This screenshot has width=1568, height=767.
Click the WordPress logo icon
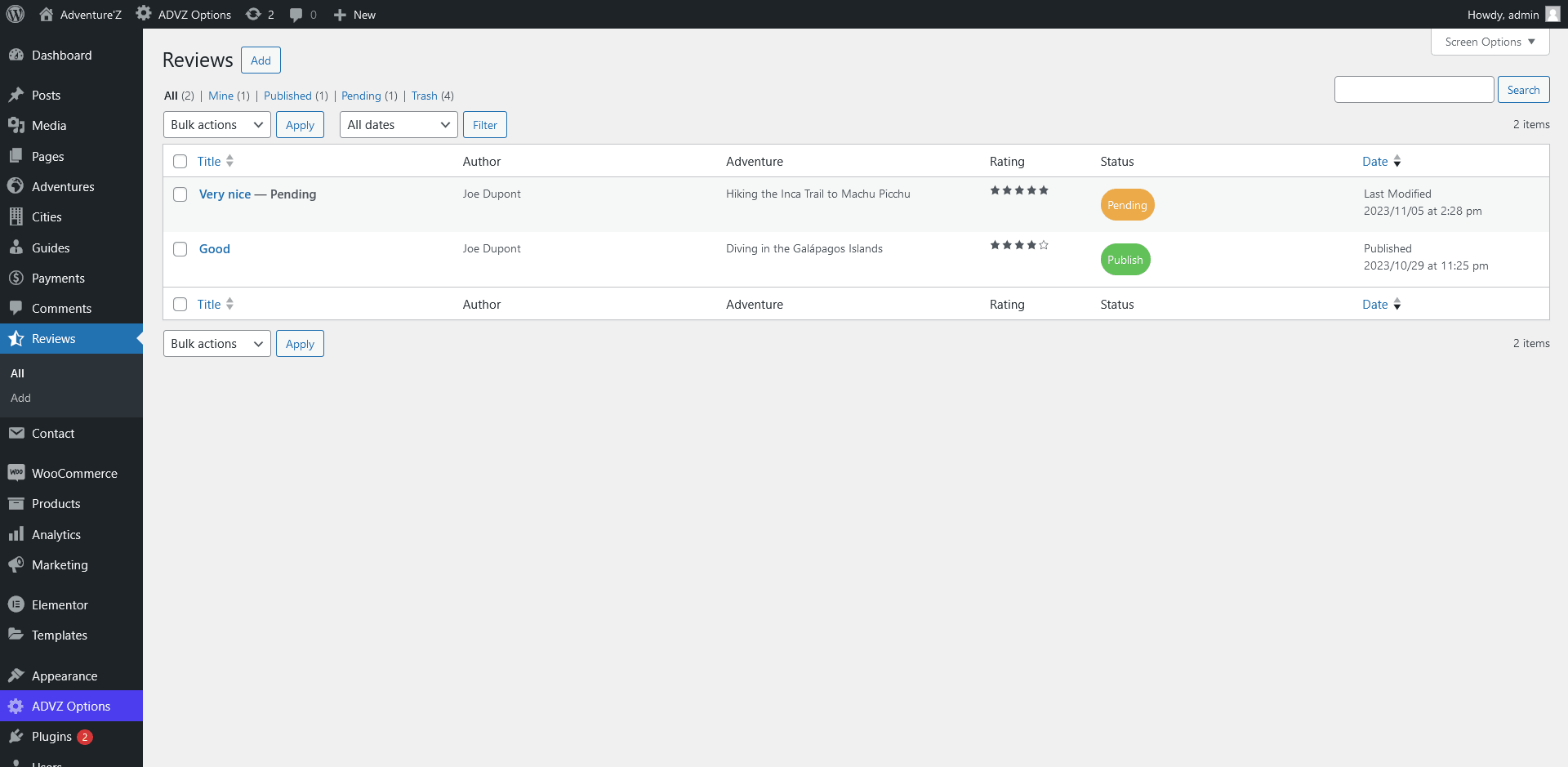(16, 14)
